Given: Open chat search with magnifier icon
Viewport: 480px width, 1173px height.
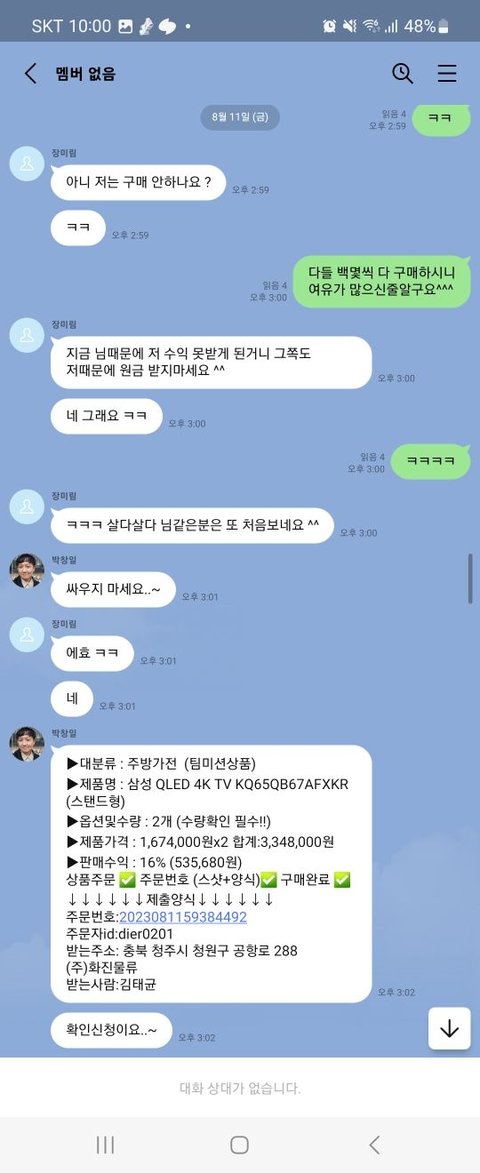Looking at the screenshot, I should coord(402,73).
